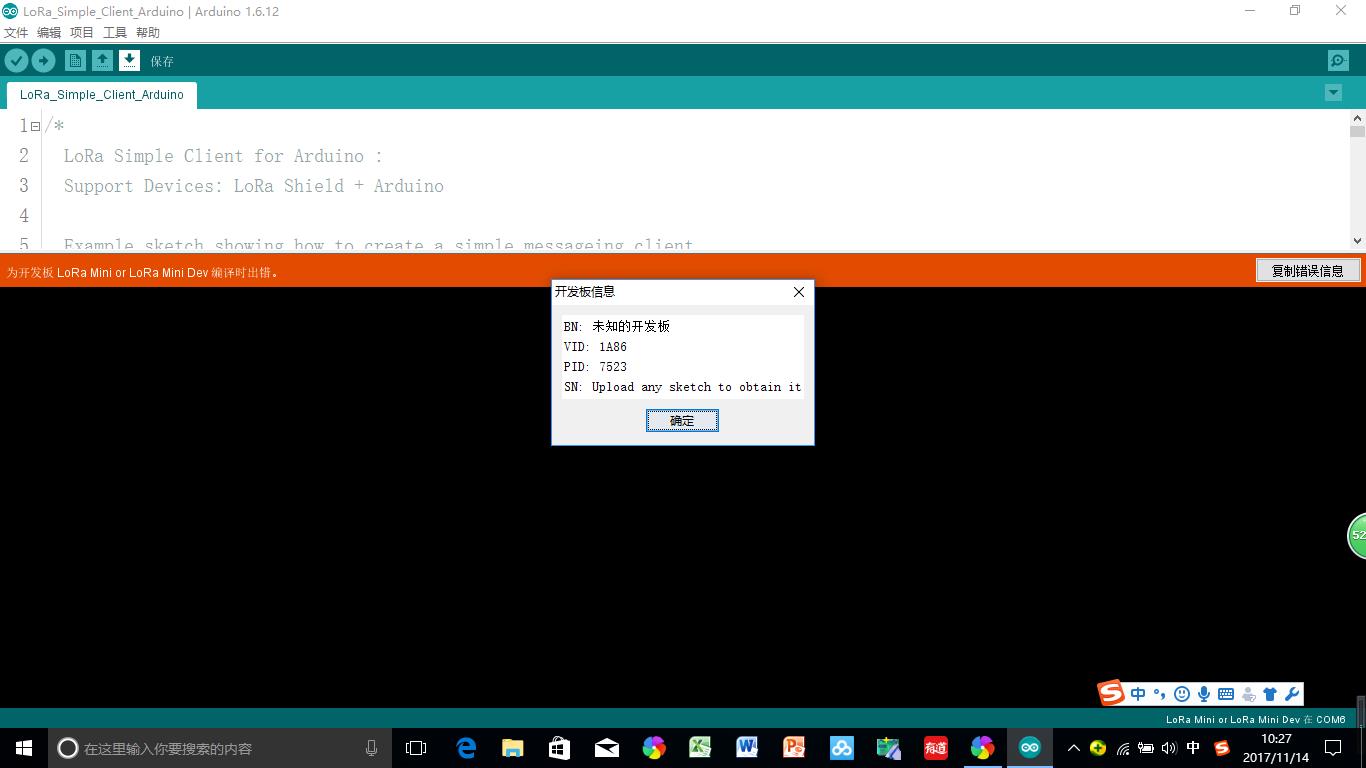Click the battery power tray icon
The height and width of the screenshot is (768, 1366).
click(1146, 748)
